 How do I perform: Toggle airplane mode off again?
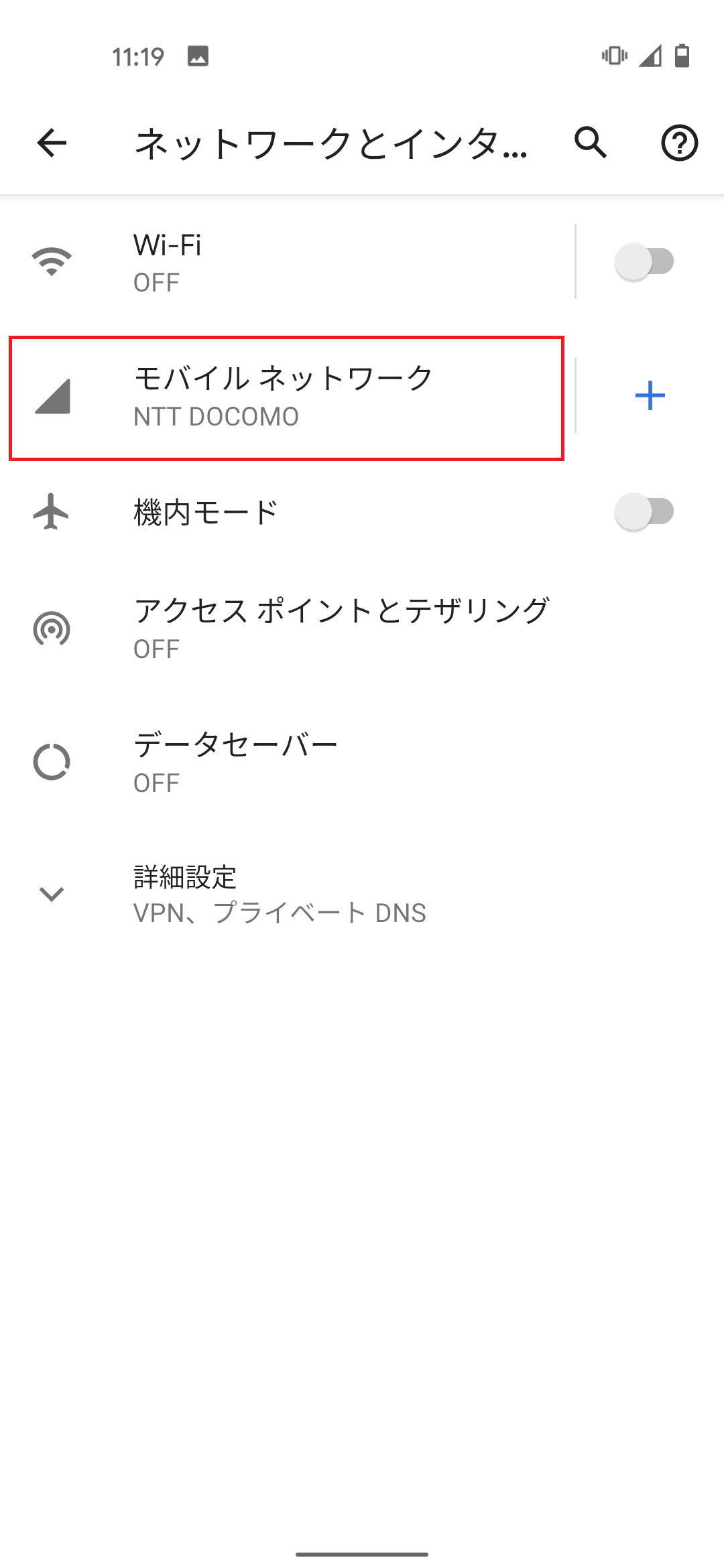[x=645, y=511]
